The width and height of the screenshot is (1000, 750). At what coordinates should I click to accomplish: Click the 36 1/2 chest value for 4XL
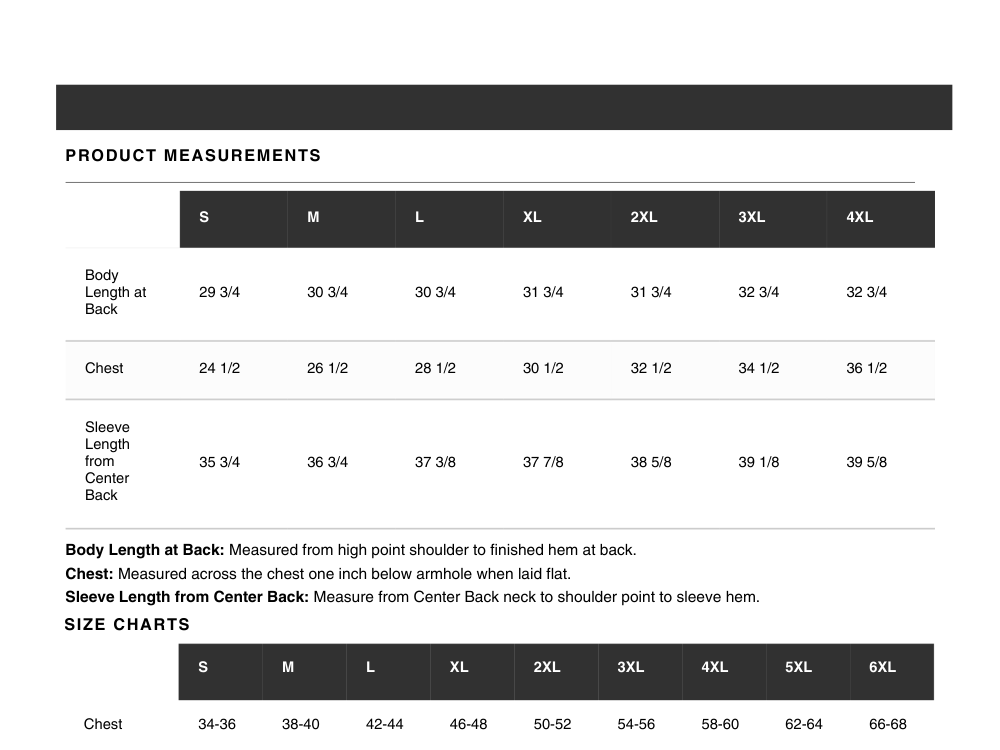(x=866, y=368)
